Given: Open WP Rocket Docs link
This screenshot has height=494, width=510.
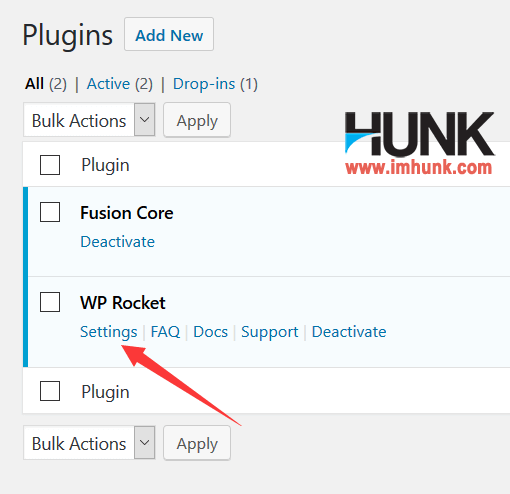Looking at the screenshot, I should coord(211,332).
